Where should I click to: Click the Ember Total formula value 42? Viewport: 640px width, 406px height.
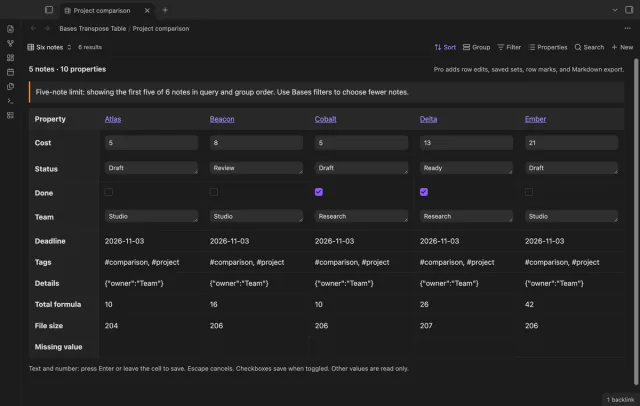pos(529,304)
